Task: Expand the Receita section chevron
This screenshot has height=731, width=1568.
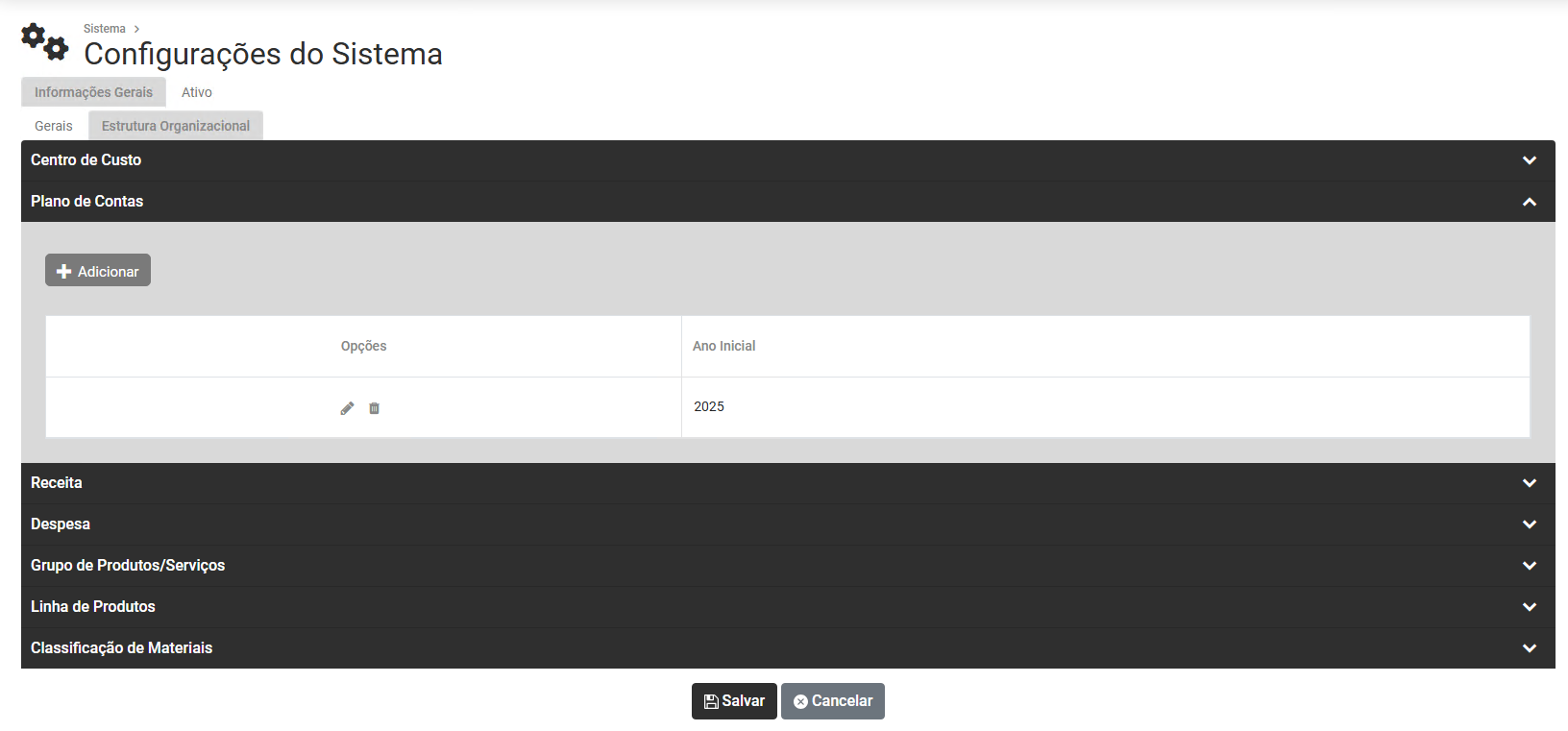Action: click(1530, 483)
